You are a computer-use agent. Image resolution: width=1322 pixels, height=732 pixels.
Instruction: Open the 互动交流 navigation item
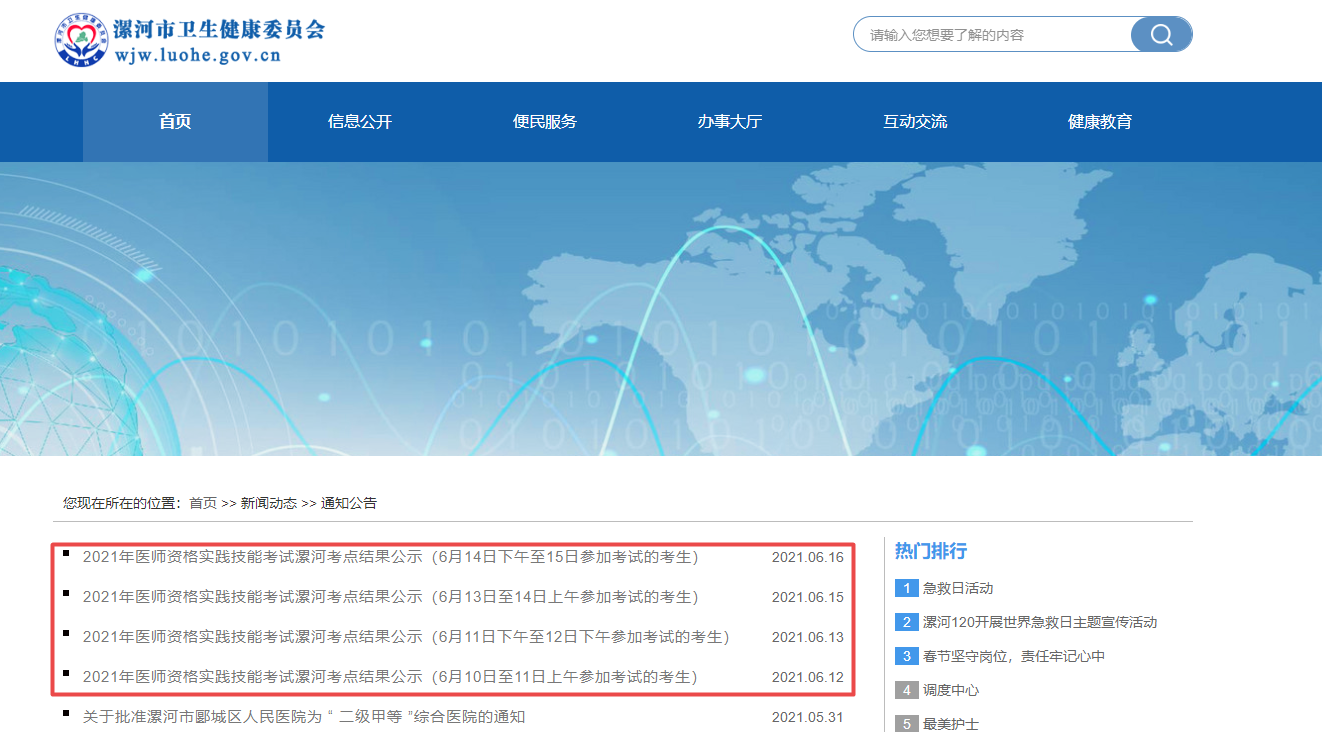pos(915,122)
